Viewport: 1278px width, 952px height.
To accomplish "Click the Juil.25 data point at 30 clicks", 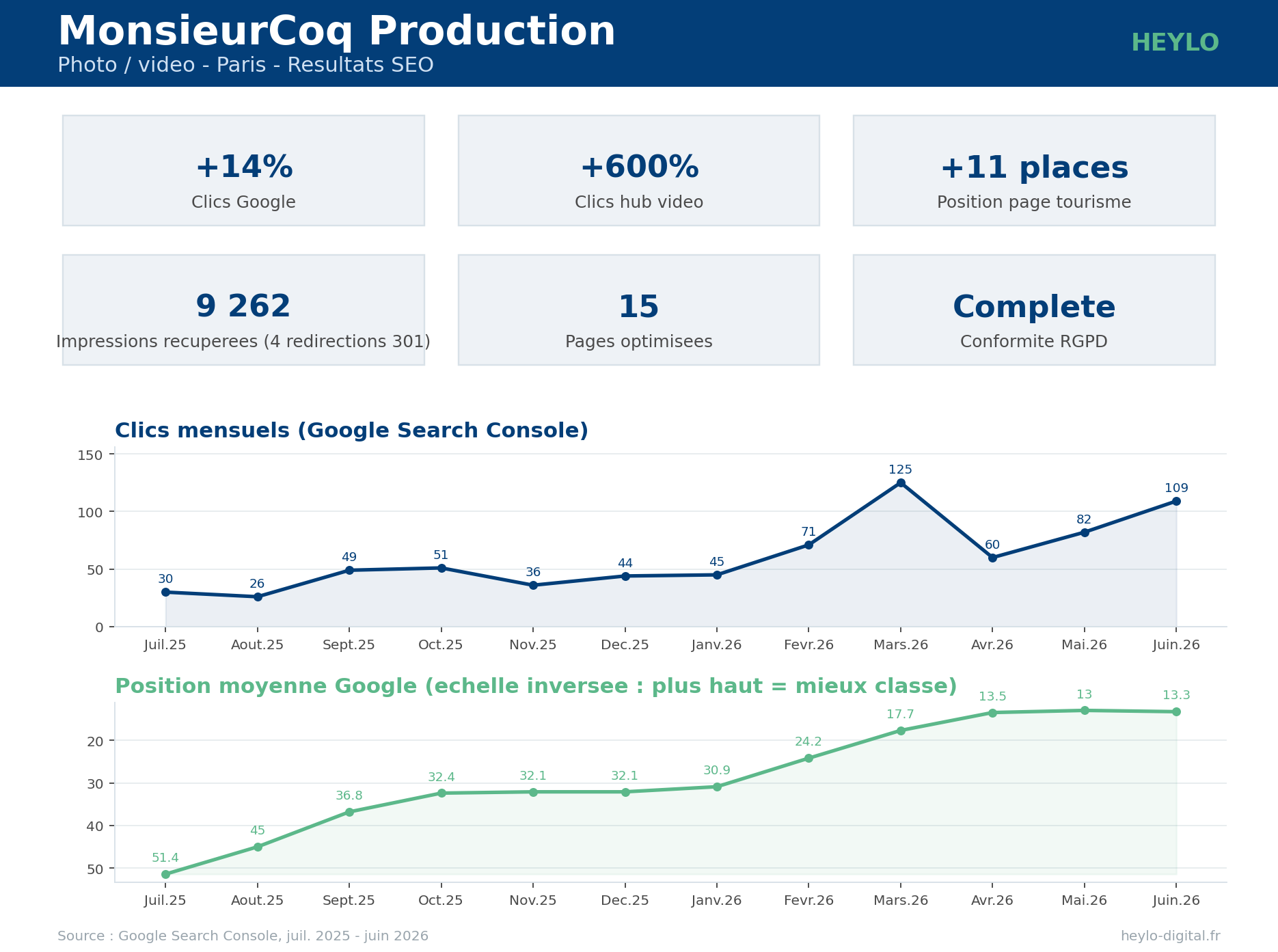I will tap(165, 592).
